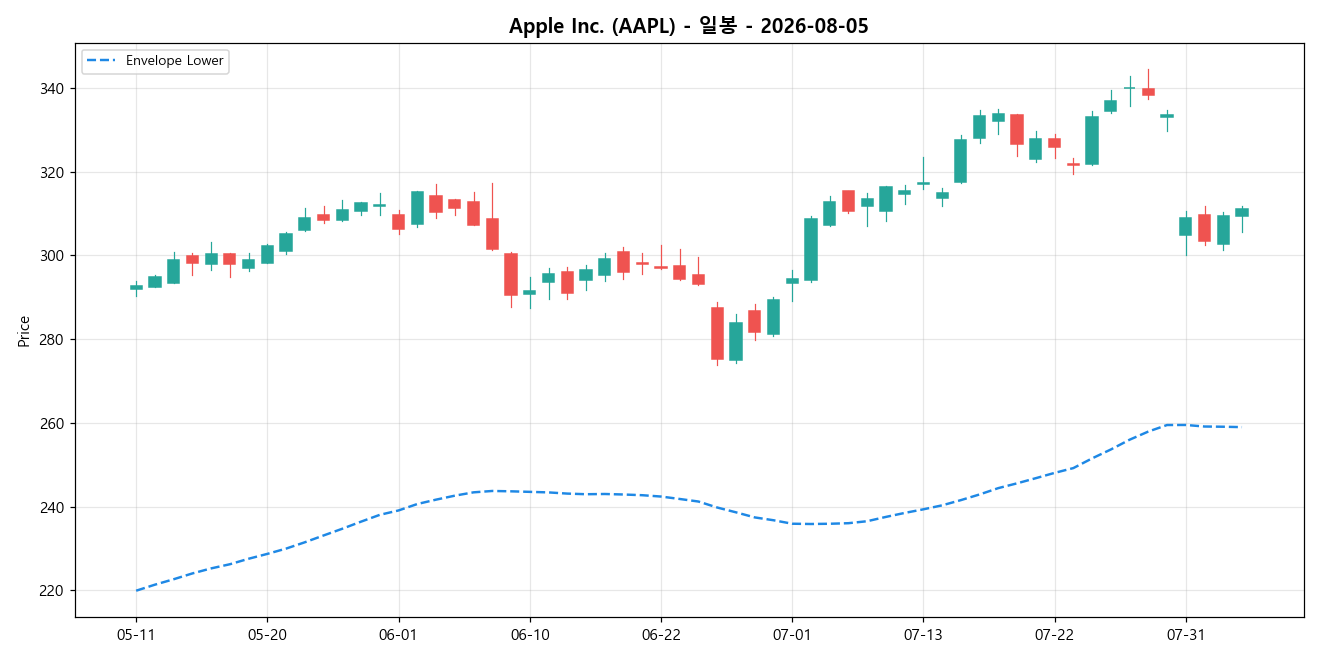
Task: Click the 07-13 x-axis date label
Action: coord(923,635)
